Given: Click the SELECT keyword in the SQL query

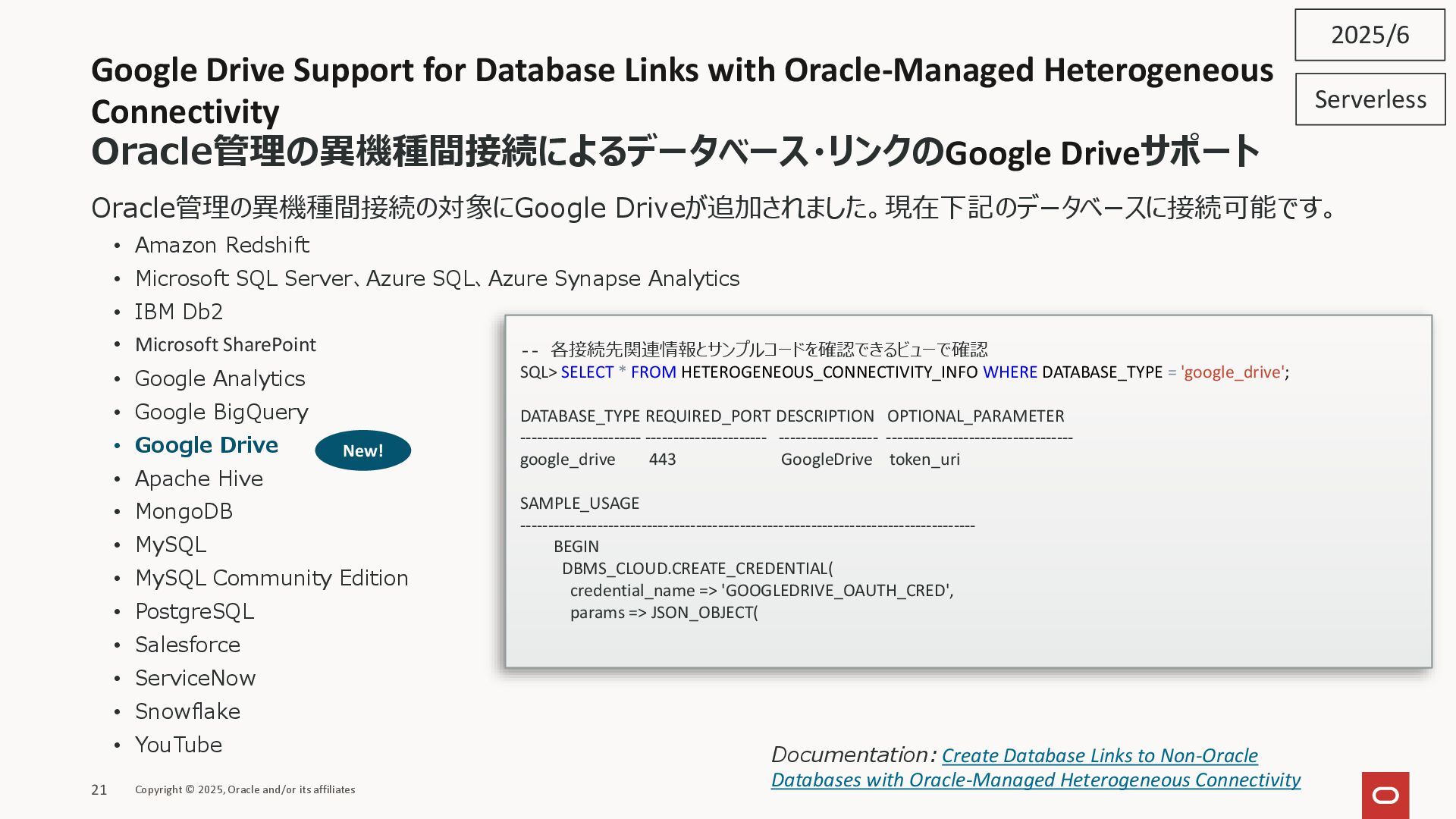Looking at the screenshot, I should pos(587,372).
